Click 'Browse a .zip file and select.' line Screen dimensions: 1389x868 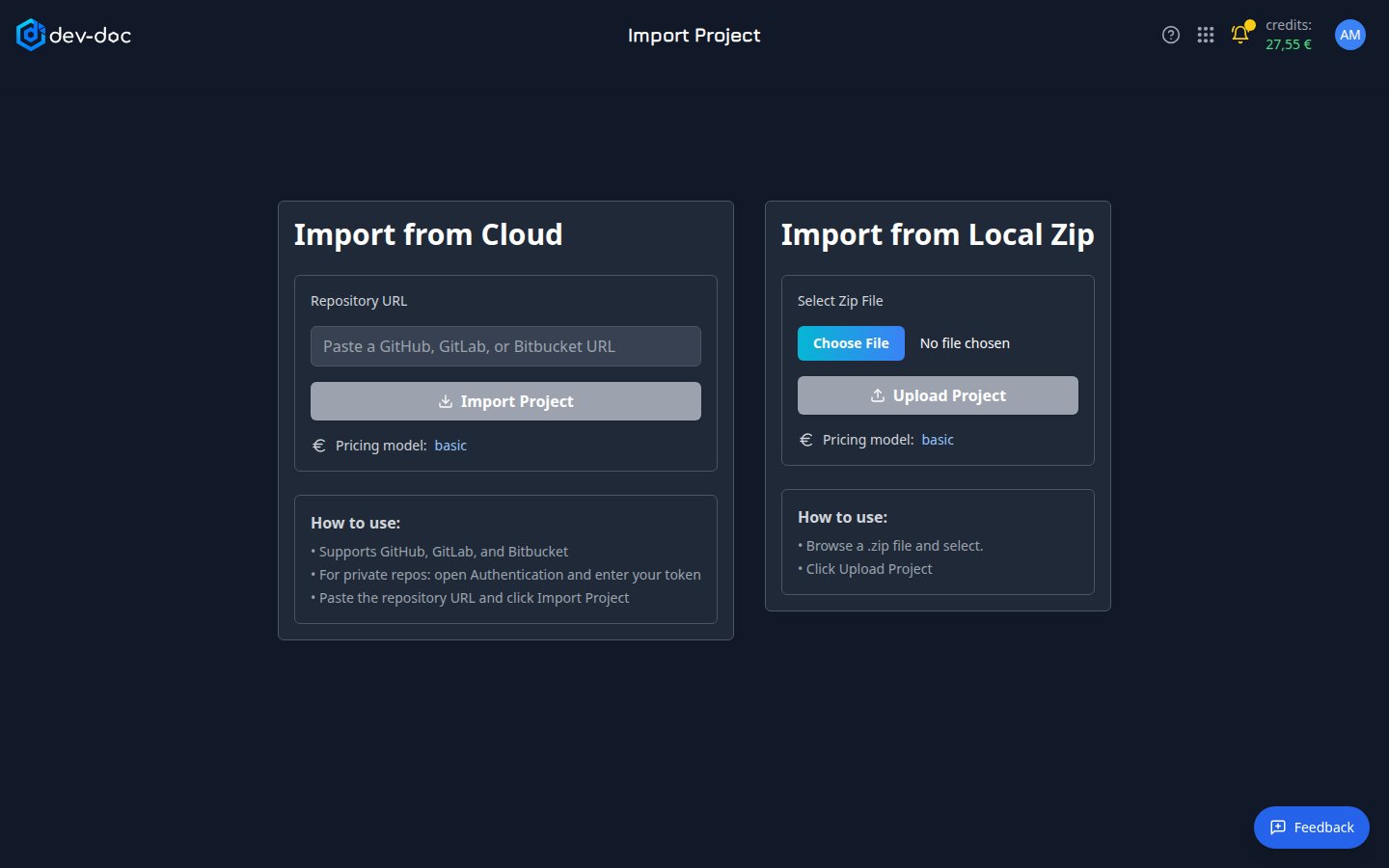[x=890, y=546]
